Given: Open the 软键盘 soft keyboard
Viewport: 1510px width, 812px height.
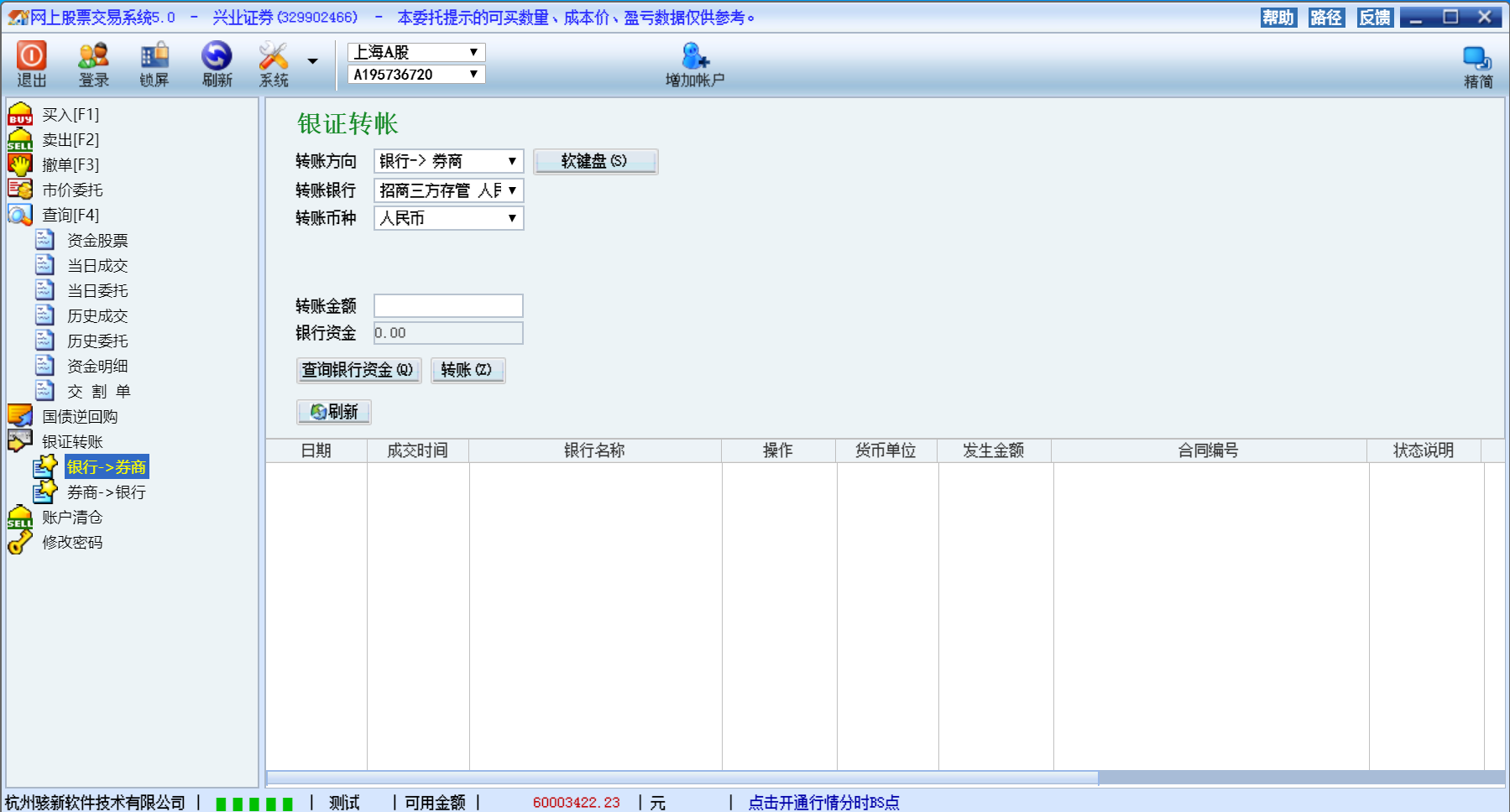Looking at the screenshot, I should pyautogui.click(x=595, y=161).
